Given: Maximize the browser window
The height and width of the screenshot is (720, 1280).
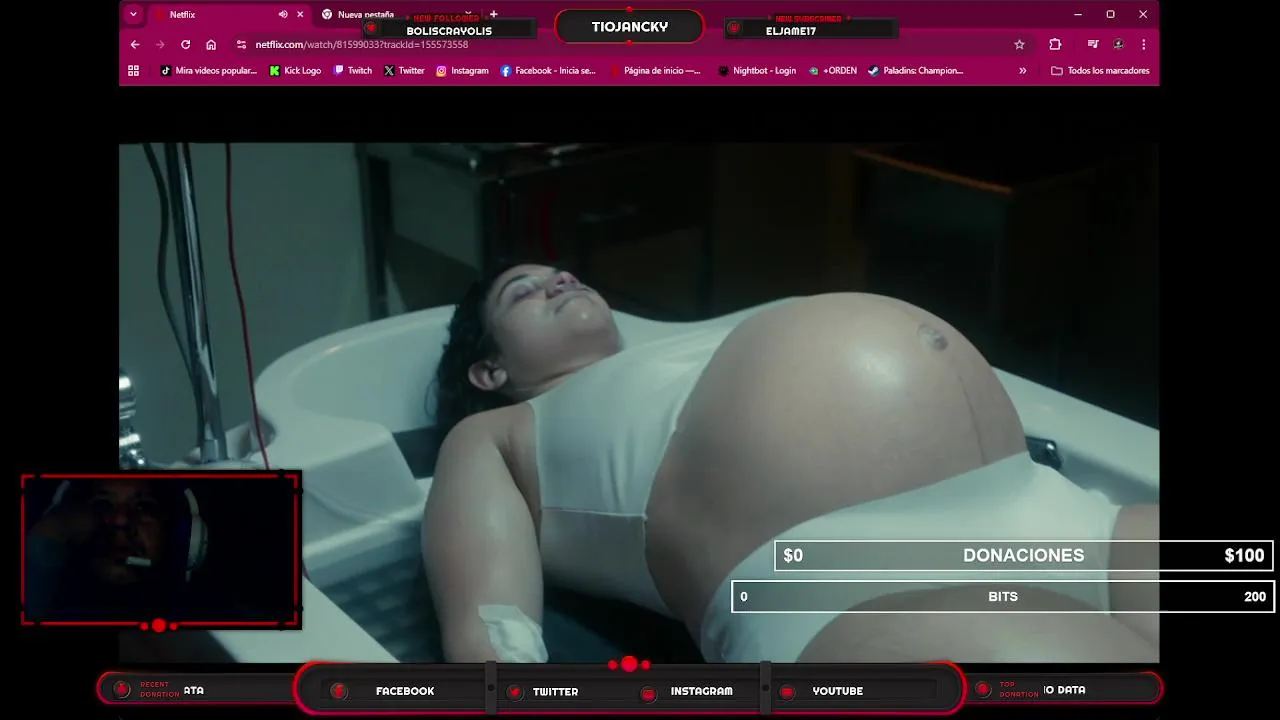Looking at the screenshot, I should [1110, 14].
